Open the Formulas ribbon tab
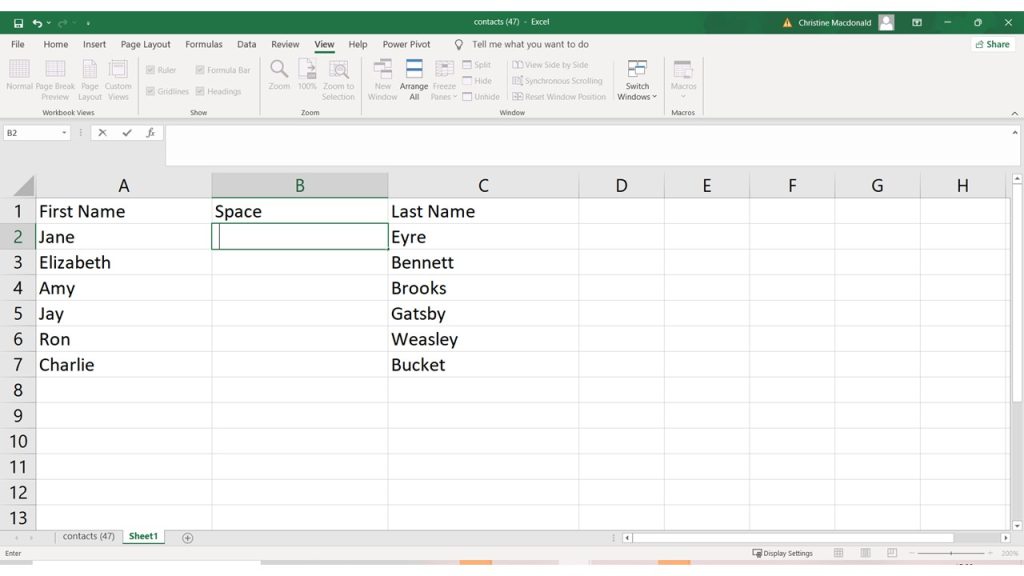1024x576 pixels. pos(204,45)
